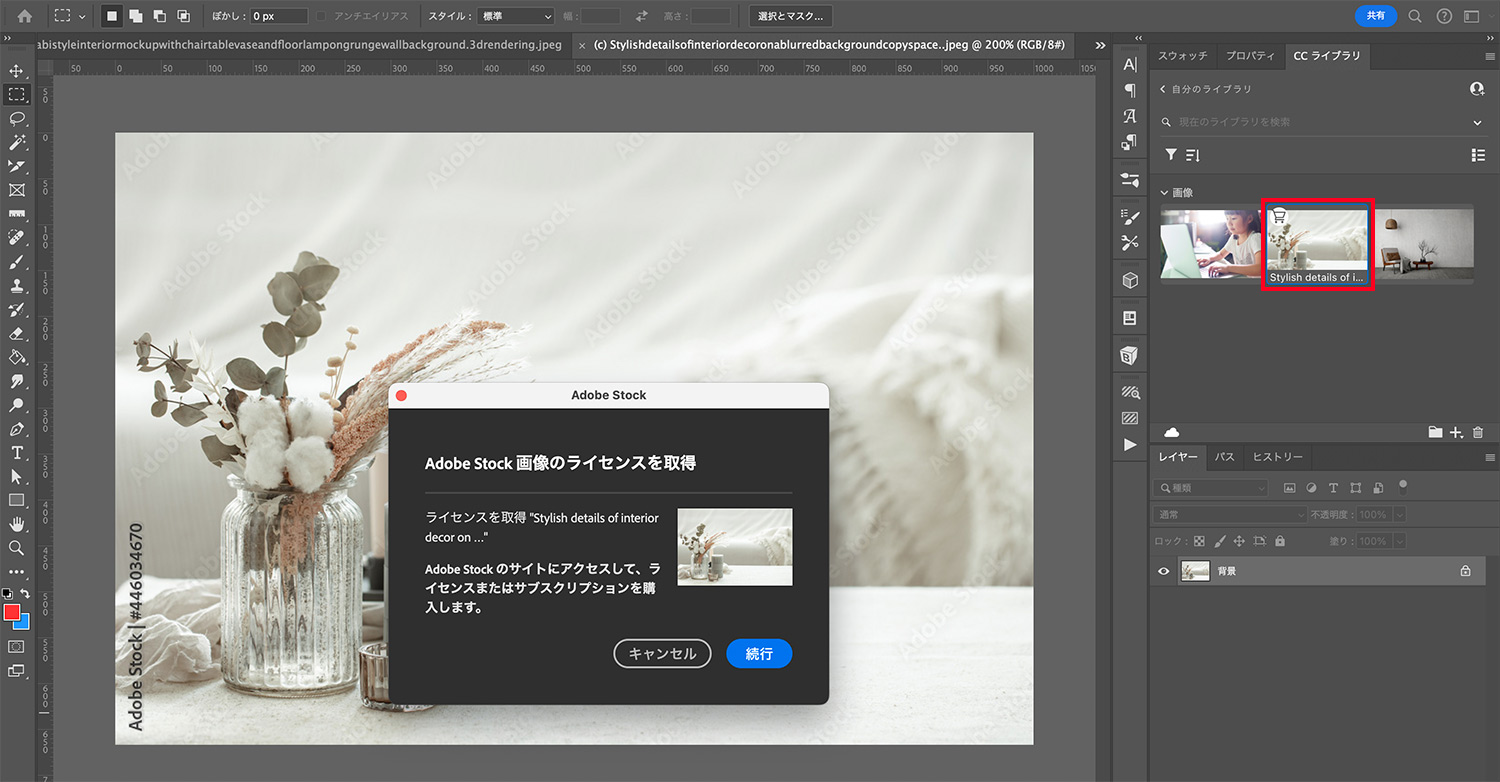This screenshot has height=782, width=1500.
Task: Select the Healing Brush tool
Action: tap(16, 238)
